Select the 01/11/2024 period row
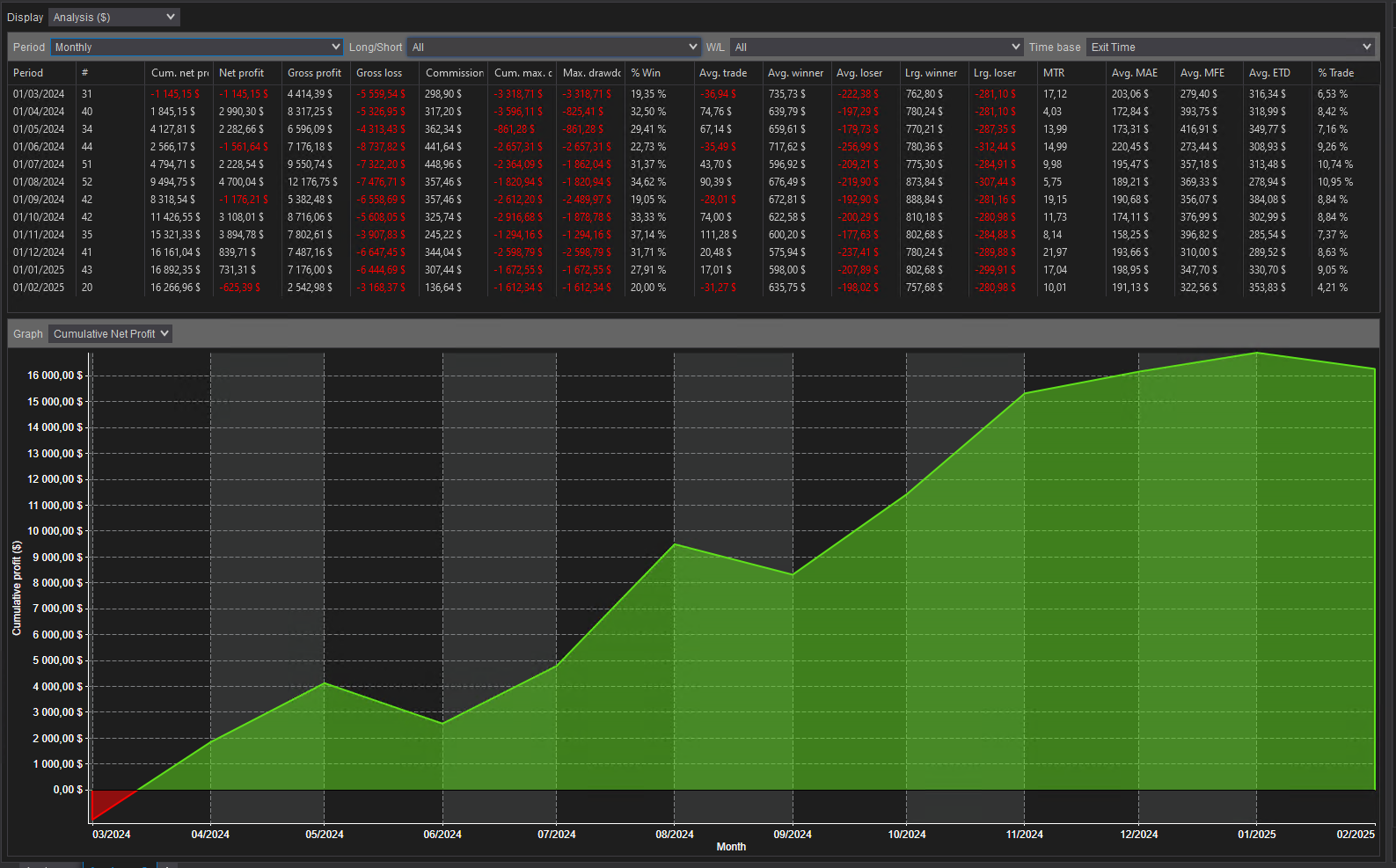 point(693,235)
